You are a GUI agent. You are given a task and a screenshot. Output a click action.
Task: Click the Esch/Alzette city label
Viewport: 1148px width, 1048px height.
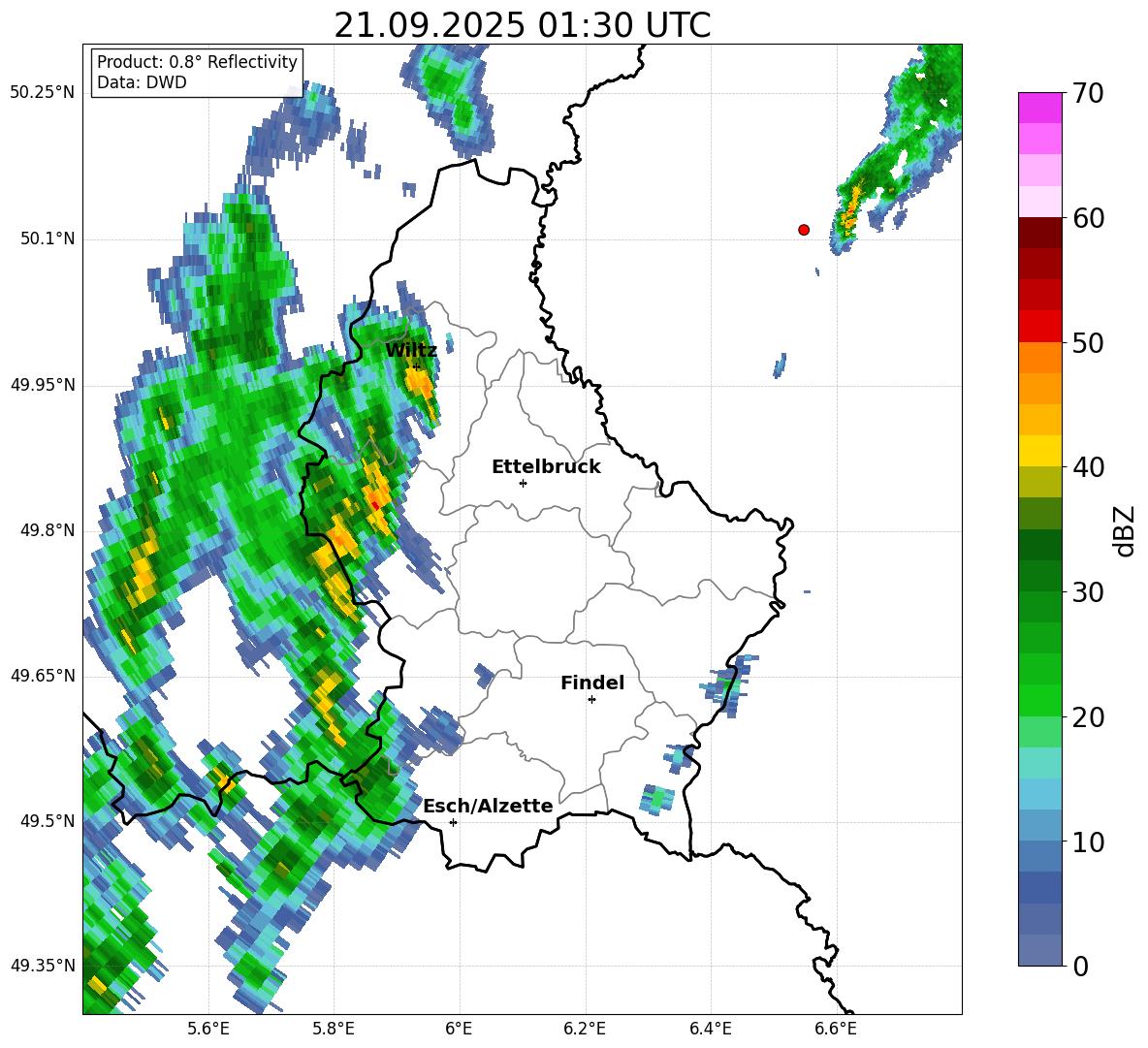pyautogui.click(x=488, y=806)
